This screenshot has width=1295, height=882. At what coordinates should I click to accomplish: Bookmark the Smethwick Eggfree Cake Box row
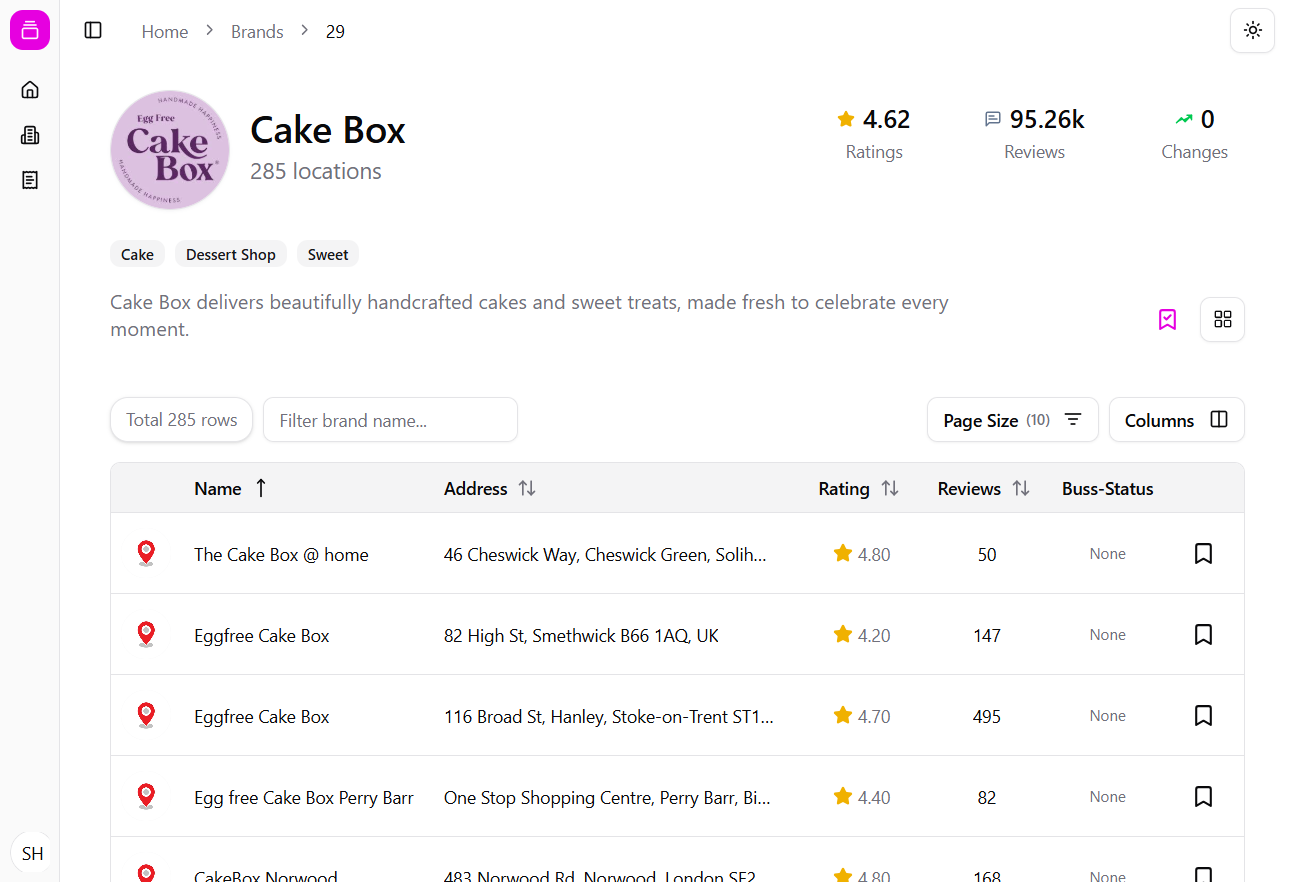(1203, 635)
